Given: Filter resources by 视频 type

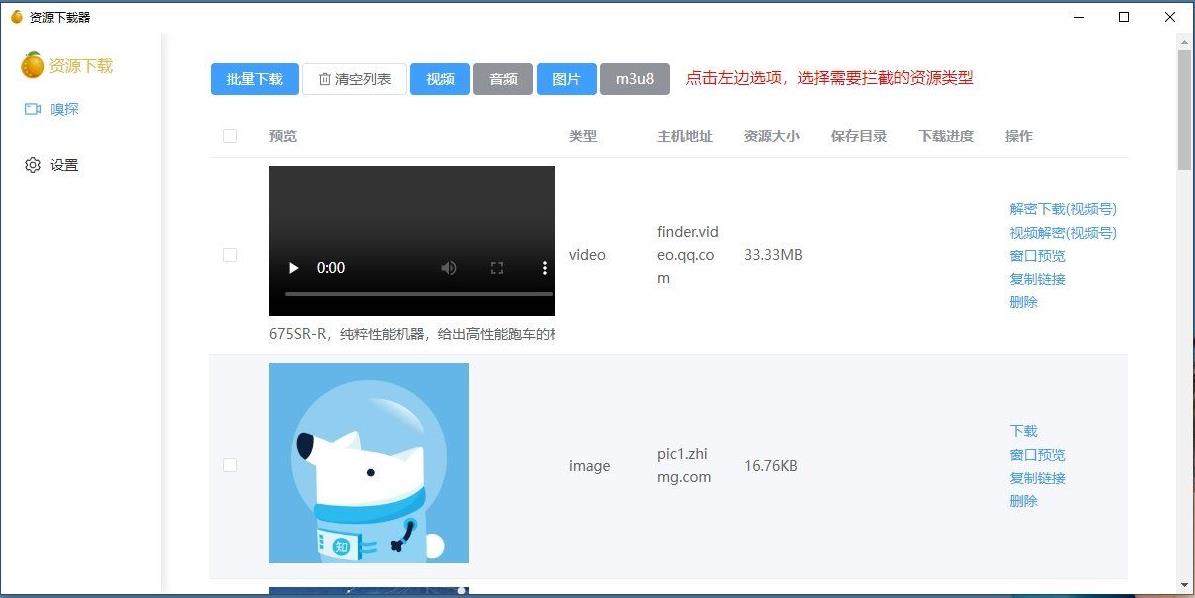Looking at the screenshot, I should (439, 78).
